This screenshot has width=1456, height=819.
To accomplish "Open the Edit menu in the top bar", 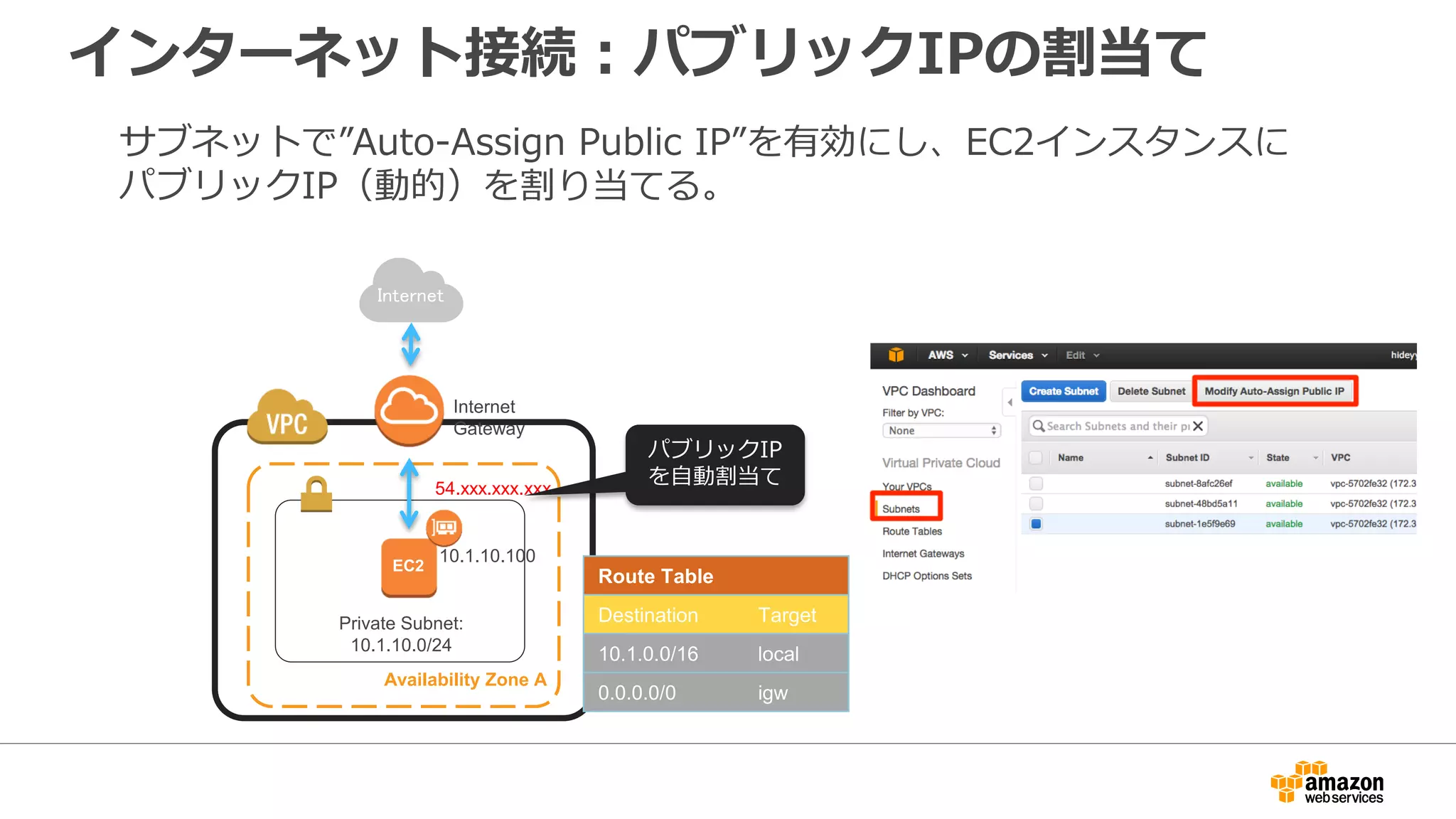I will coord(1082,355).
